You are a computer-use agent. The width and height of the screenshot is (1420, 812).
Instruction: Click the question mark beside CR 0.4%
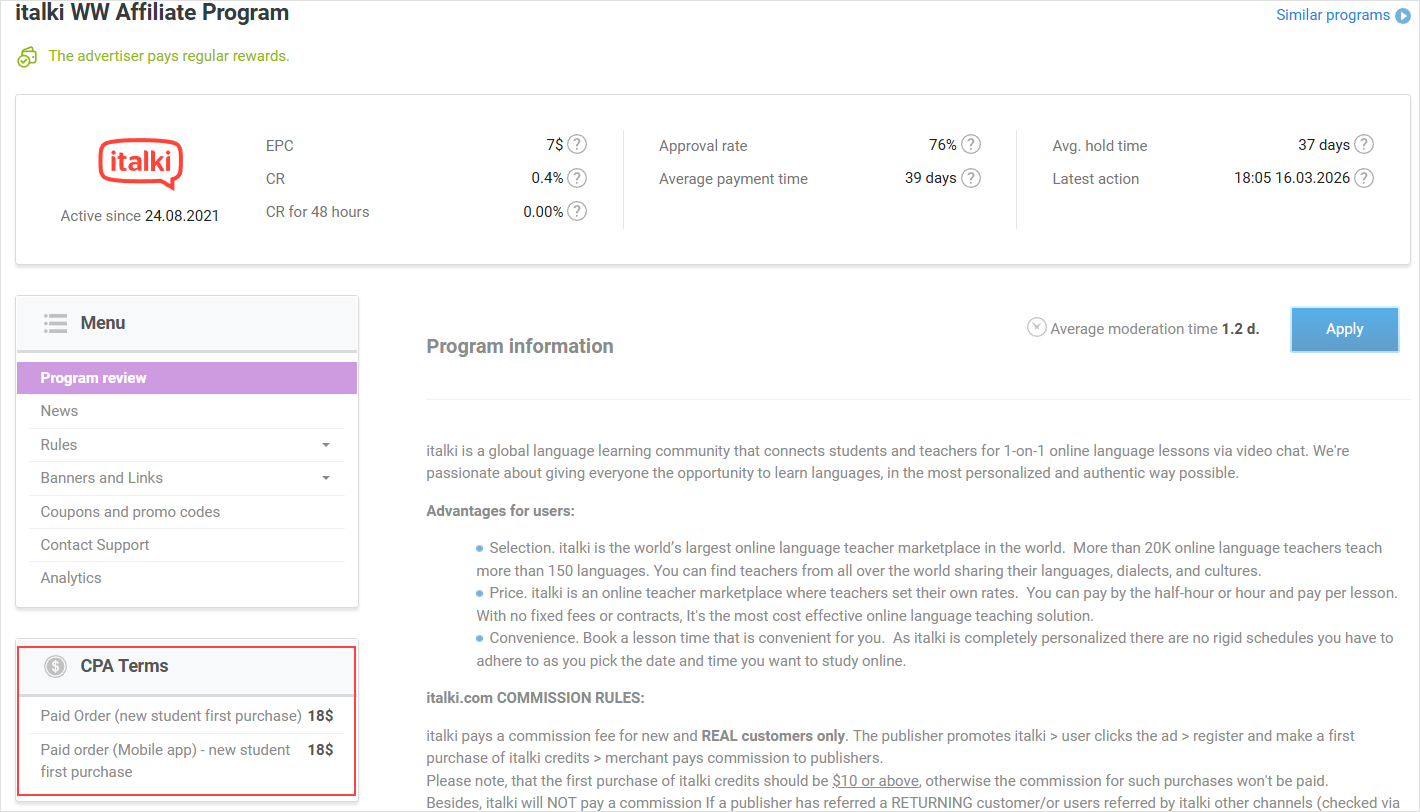(x=577, y=178)
